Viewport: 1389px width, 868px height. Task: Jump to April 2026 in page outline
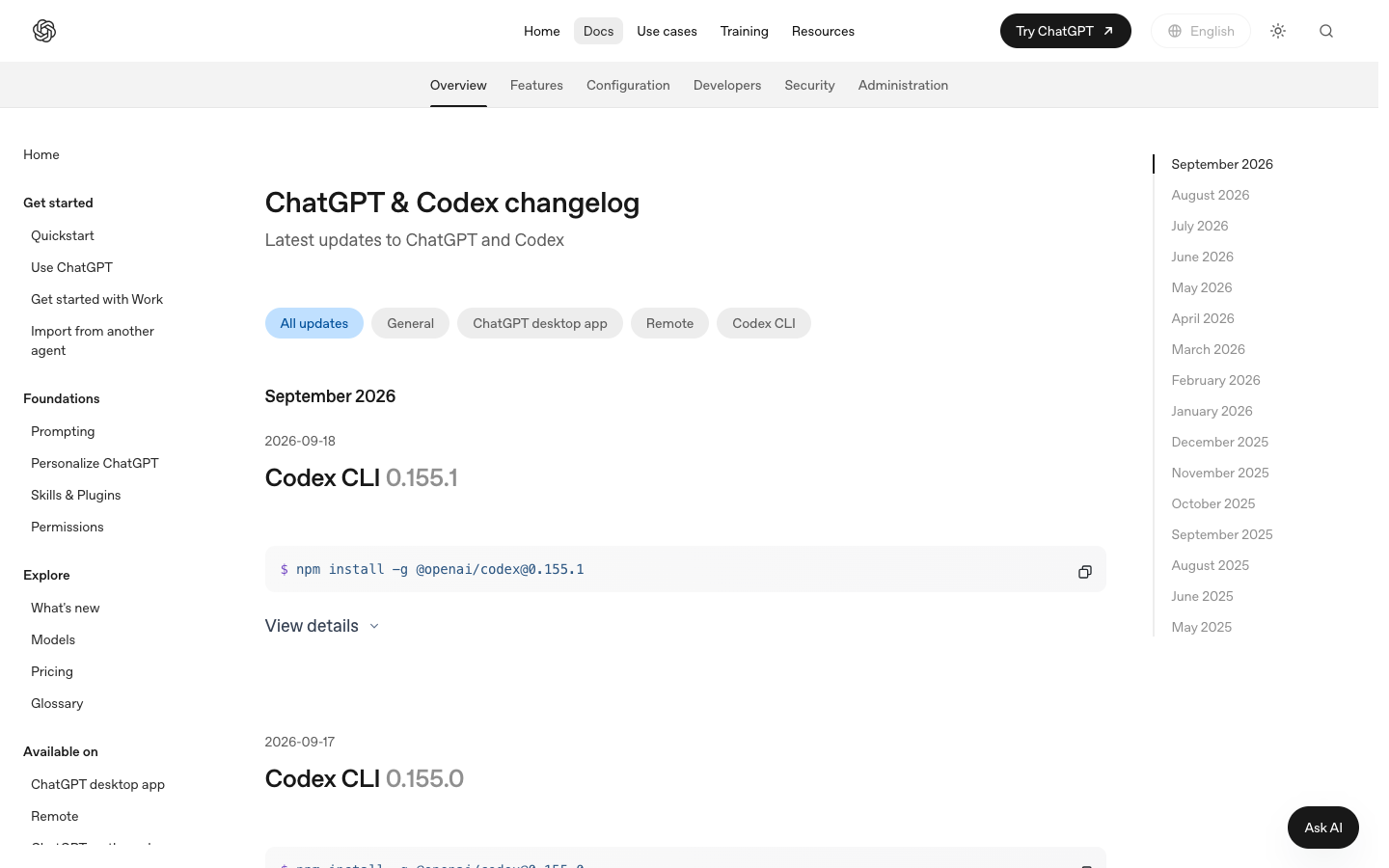[1203, 318]
